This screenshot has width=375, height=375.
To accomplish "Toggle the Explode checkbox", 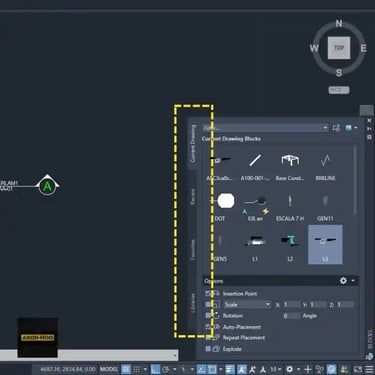I will [208, 349].
